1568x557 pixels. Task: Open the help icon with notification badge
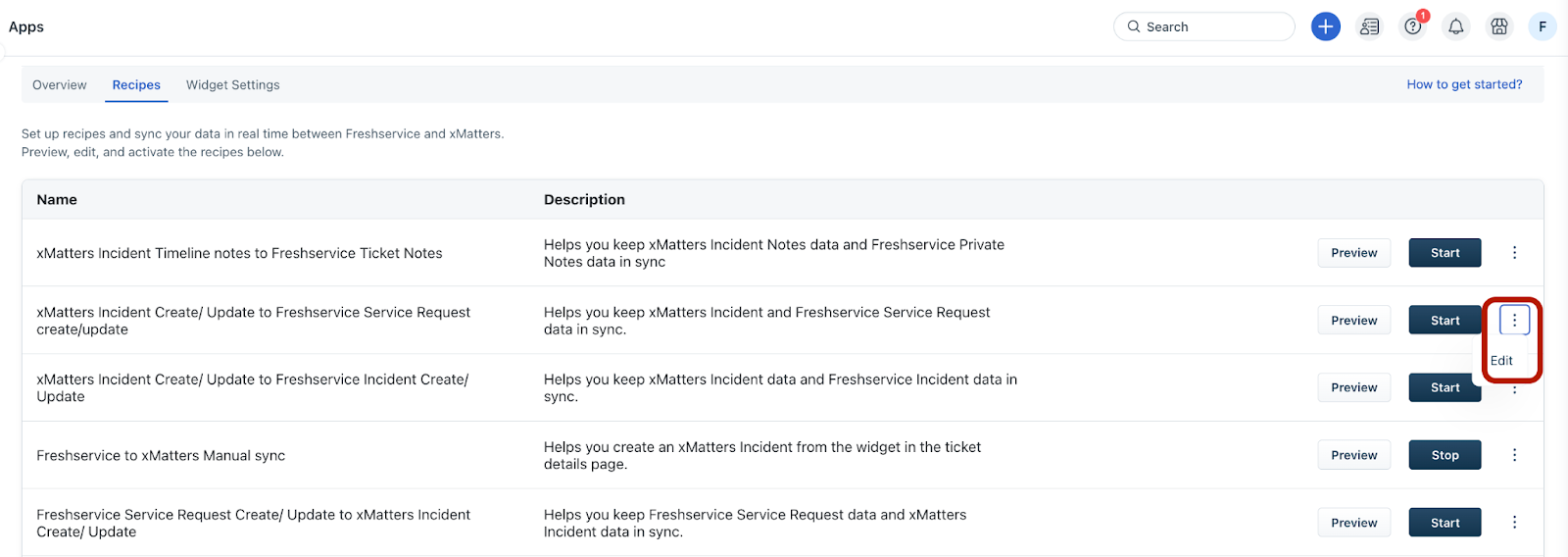point(1412,26)
